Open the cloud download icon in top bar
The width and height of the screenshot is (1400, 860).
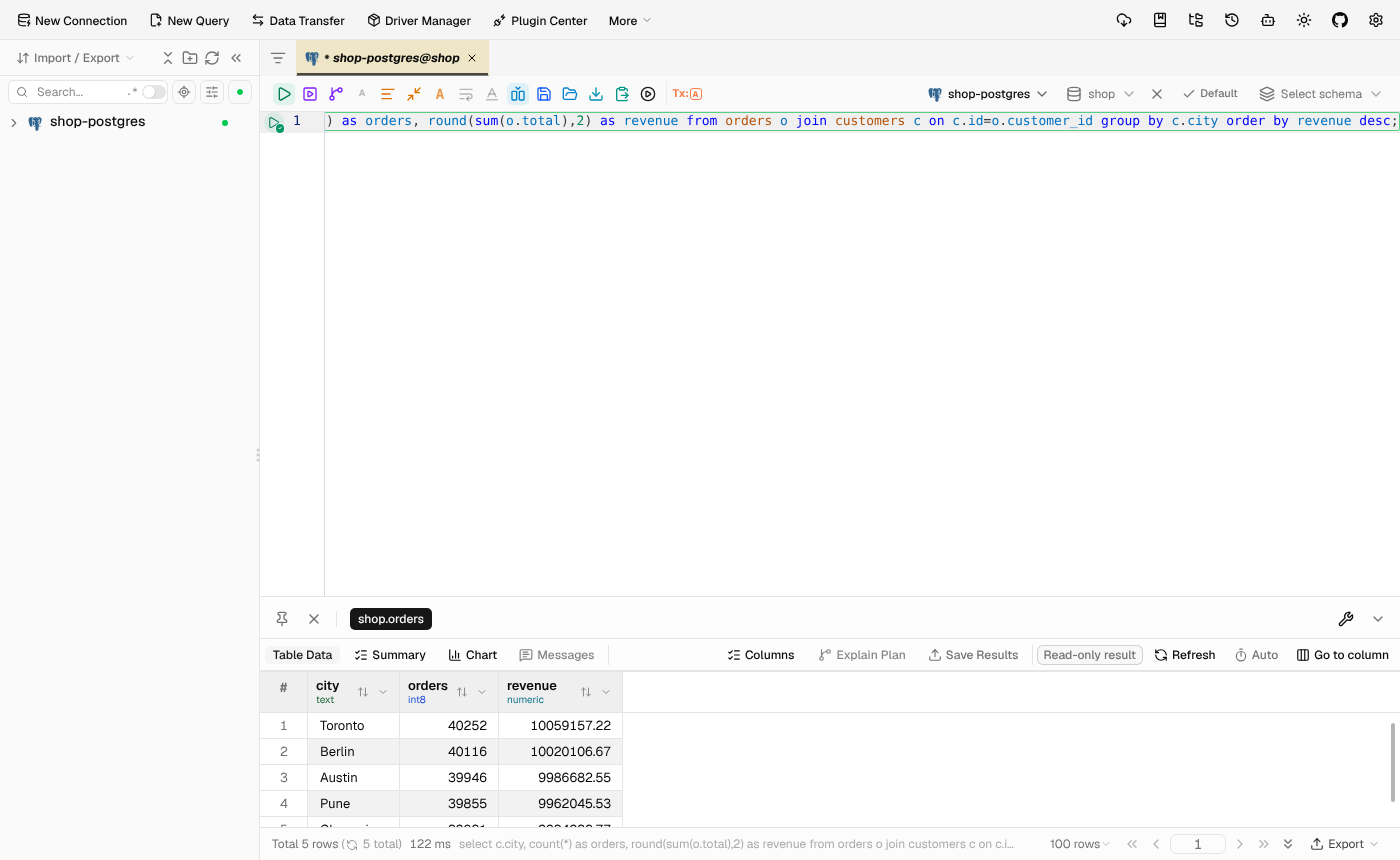1124,20
